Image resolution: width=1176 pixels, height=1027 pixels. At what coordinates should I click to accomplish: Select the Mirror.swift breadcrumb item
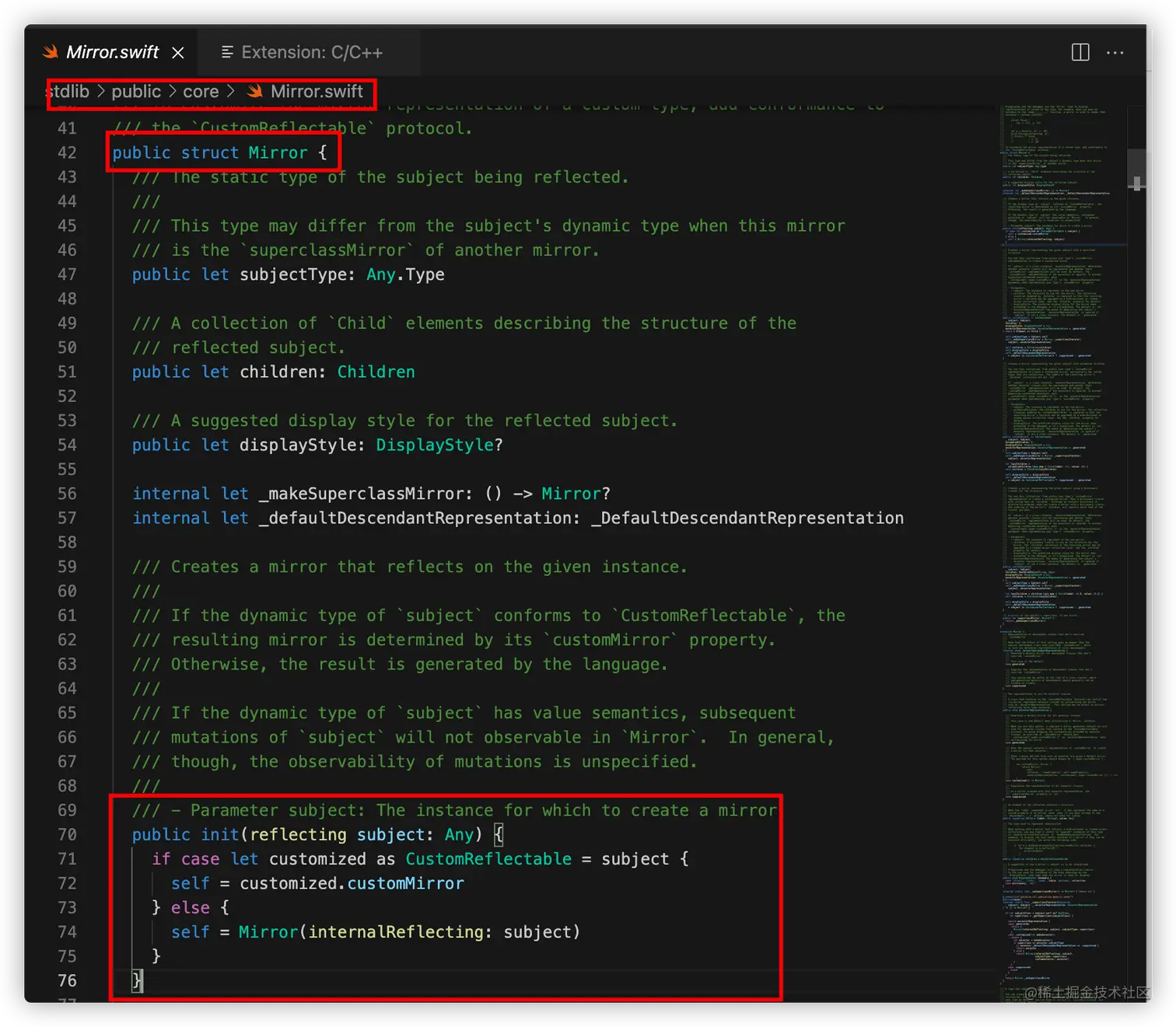coord(317,92)
